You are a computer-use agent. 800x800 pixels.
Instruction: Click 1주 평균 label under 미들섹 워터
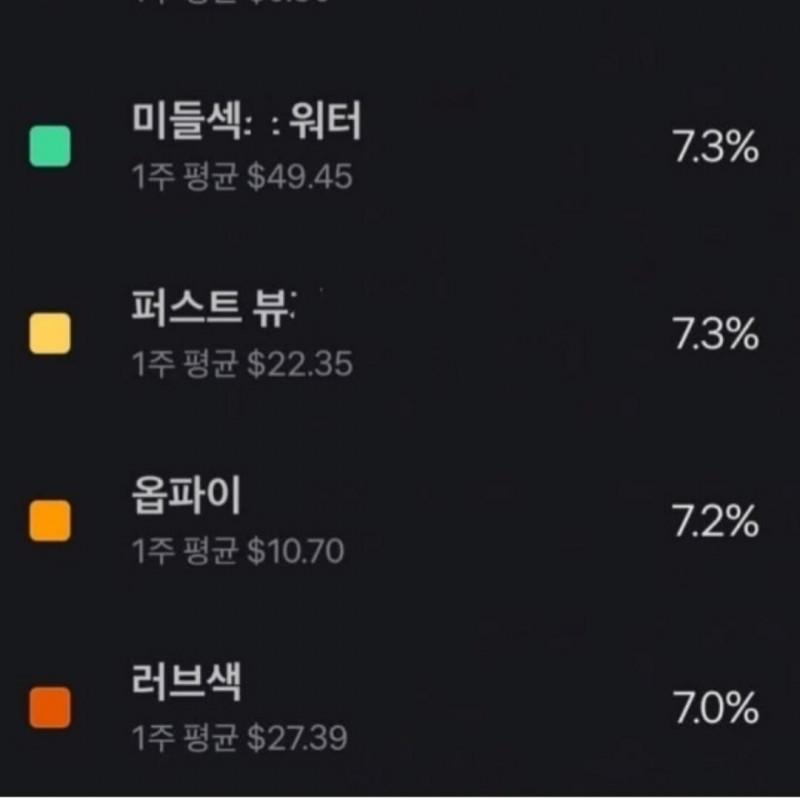pyautogui.click(x=184, y=178)
